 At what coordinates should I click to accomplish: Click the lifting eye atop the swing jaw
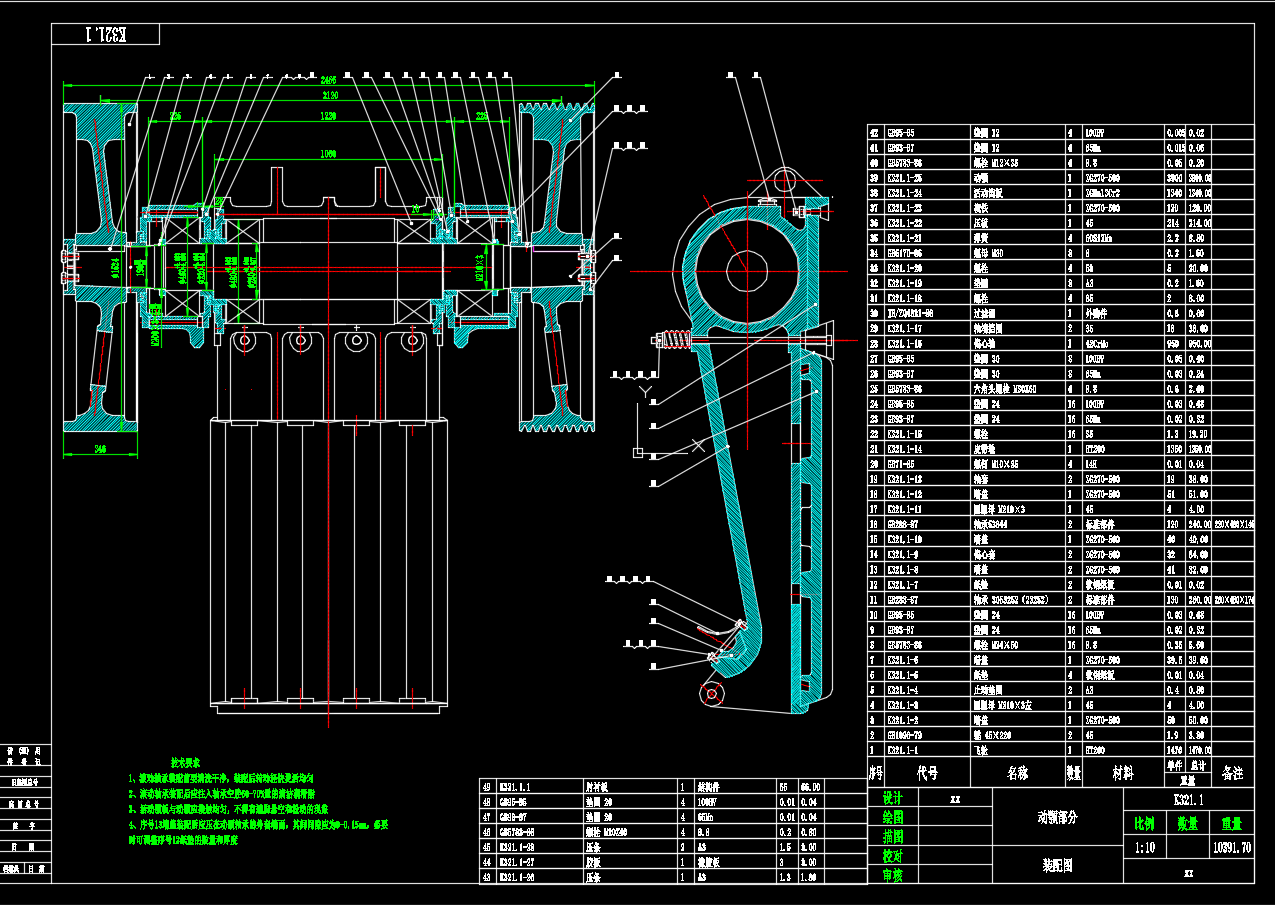click(783, 180)
